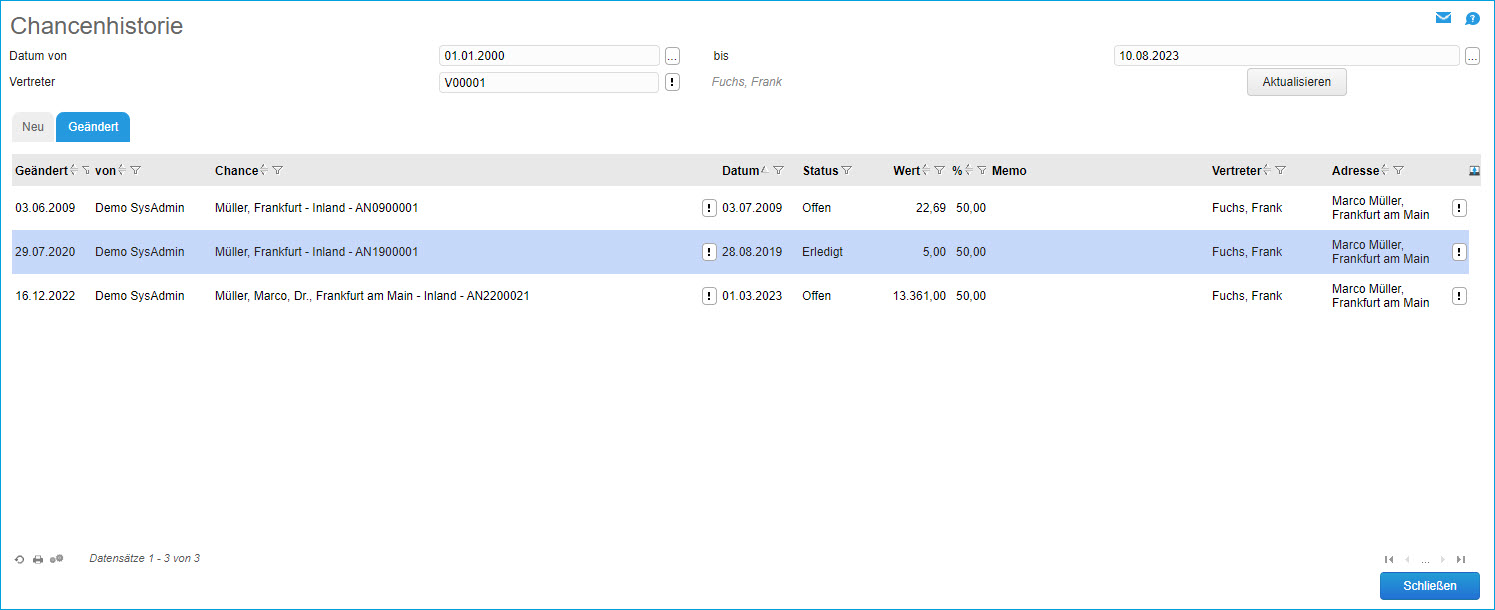Sort table by Wert column arrows
The width and height of the screenshot is (1495, 610).
pos(926,171)
